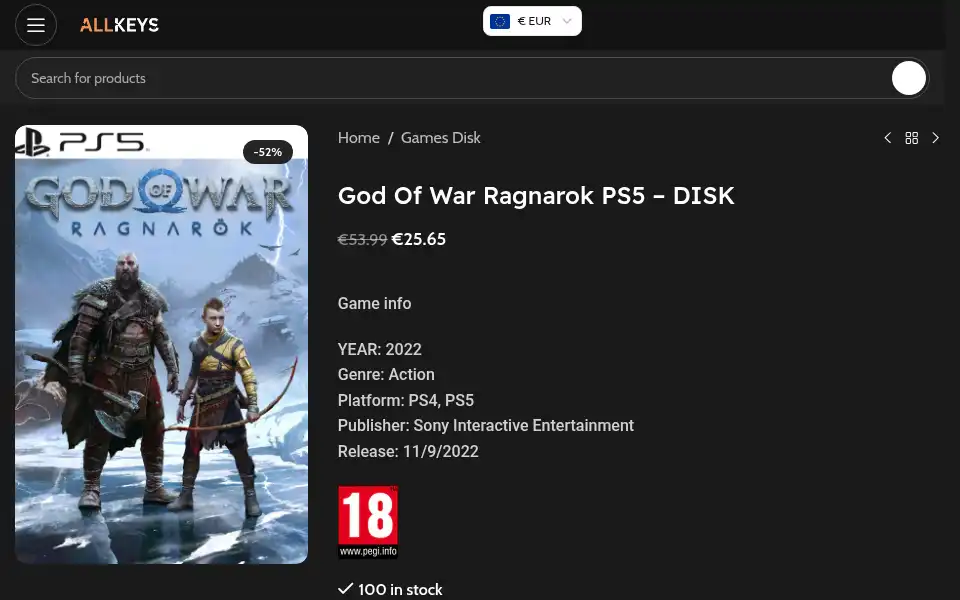The image size is (960, 600).
Task: Click the in-stock checkmark icon
Action: point(345,588)
